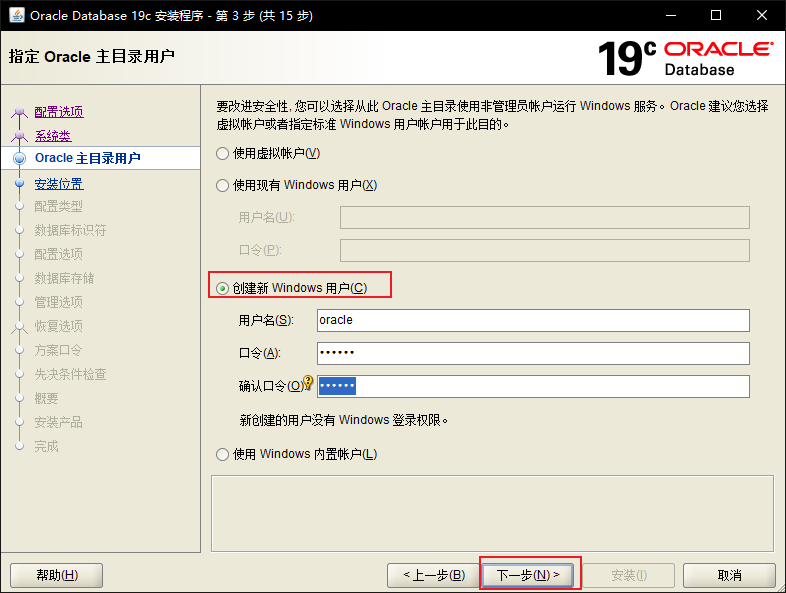786x593 pixels.
Task: Go back with 上一步(B) button
Action: 434,575
